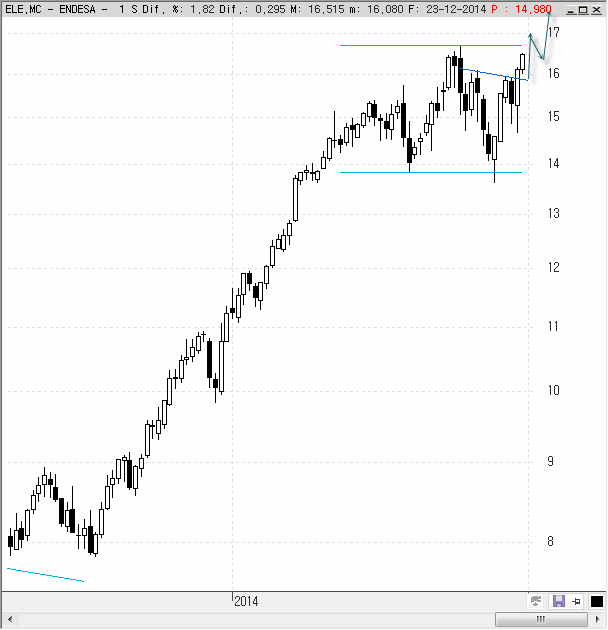Click the minimum value m: 16,080
The height and width of the screenshot is (630, 608).
click(x=377, y=9)
